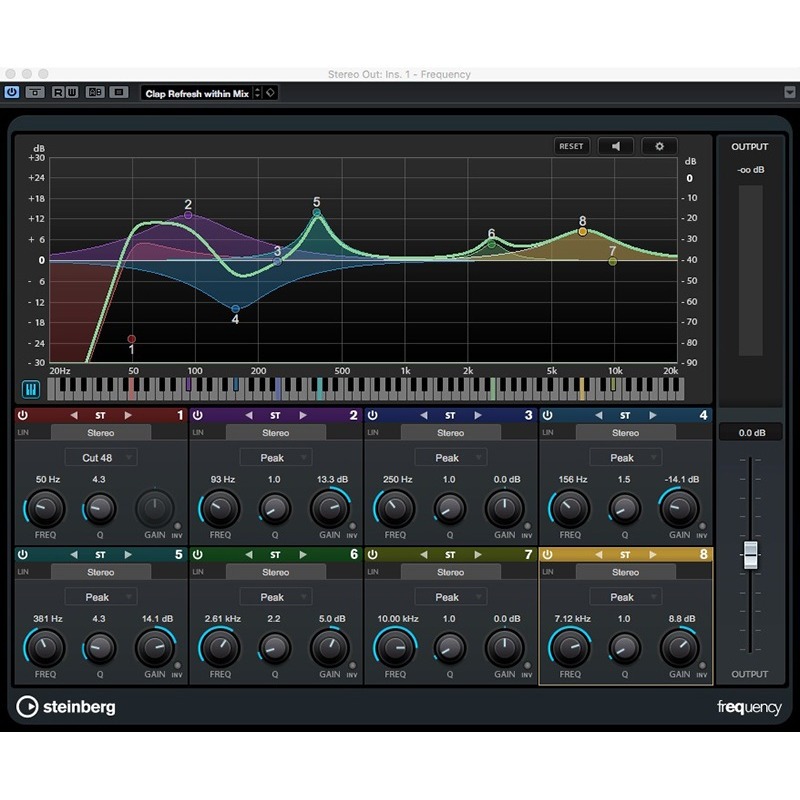
Task: Toggle band 3 power button
Action: tap(372, 415)
